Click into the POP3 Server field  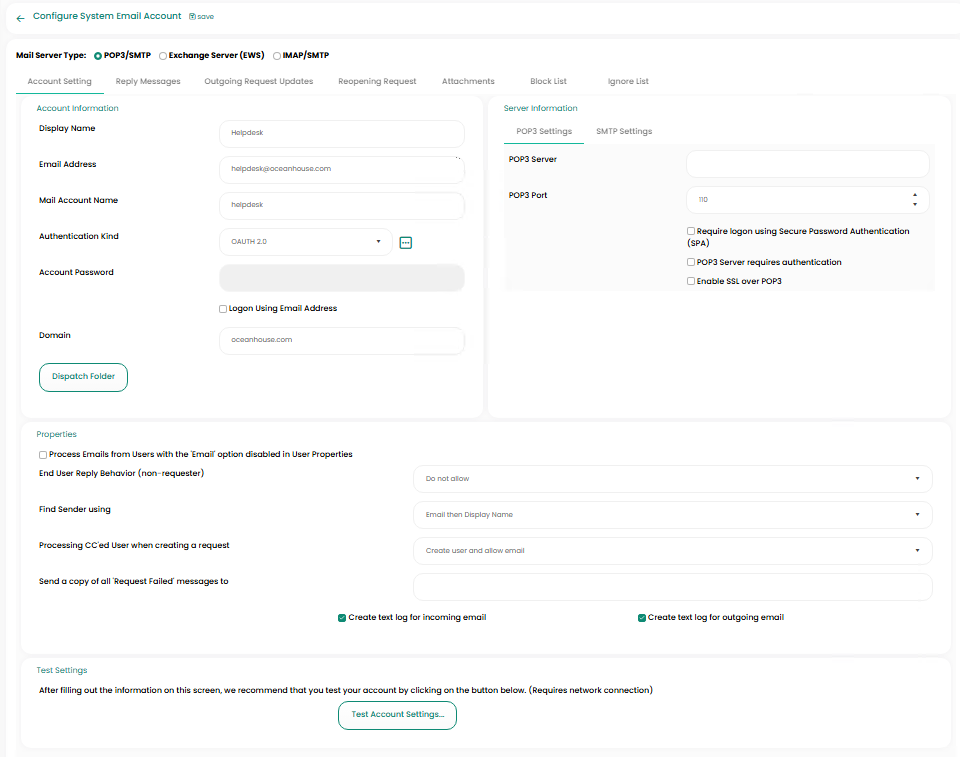[x=807, y=164]
